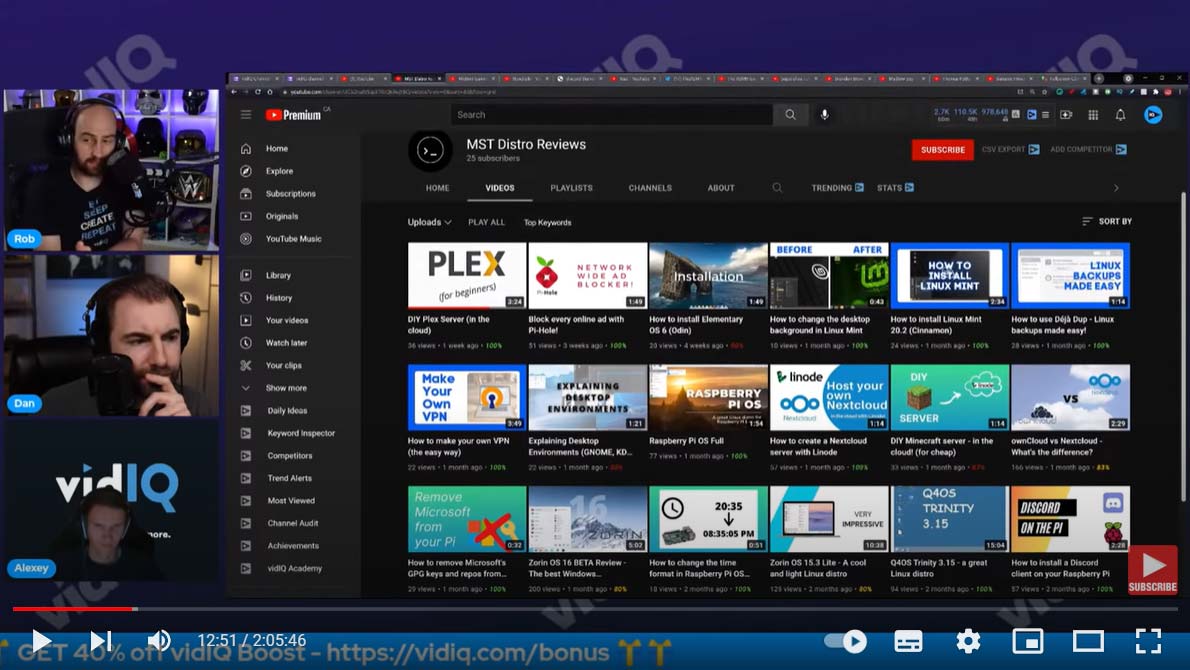
Task: Click the Add Competitor button
Action: point(1088,149)
